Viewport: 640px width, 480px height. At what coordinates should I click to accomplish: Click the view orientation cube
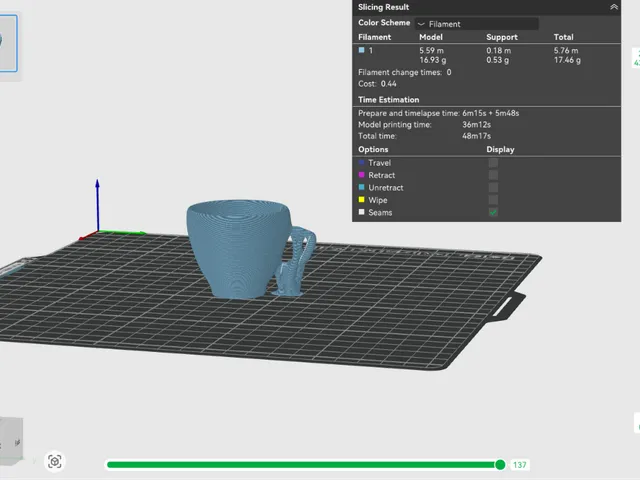(x=11, y=441)
